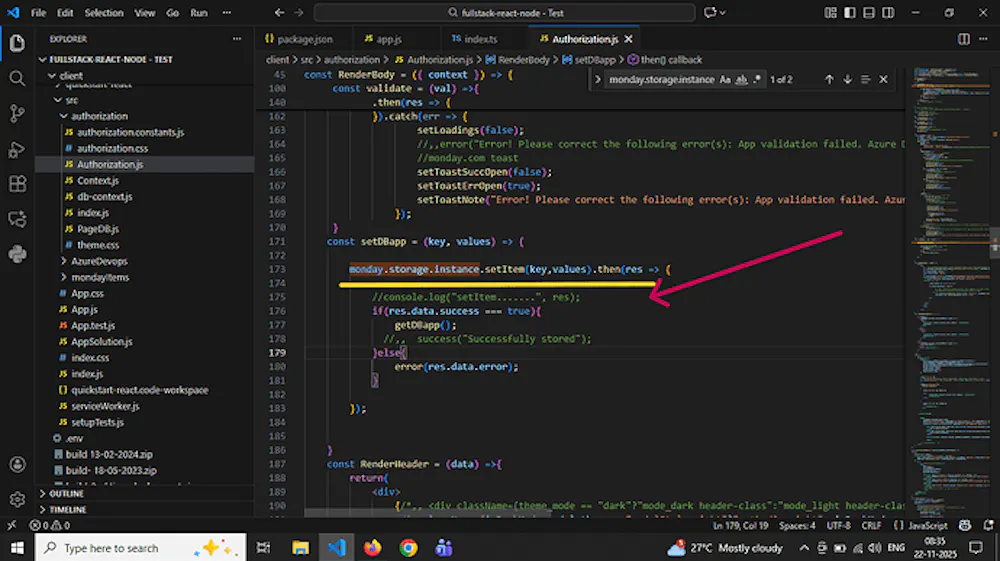Go to next find match arrow

pos(847,79)
